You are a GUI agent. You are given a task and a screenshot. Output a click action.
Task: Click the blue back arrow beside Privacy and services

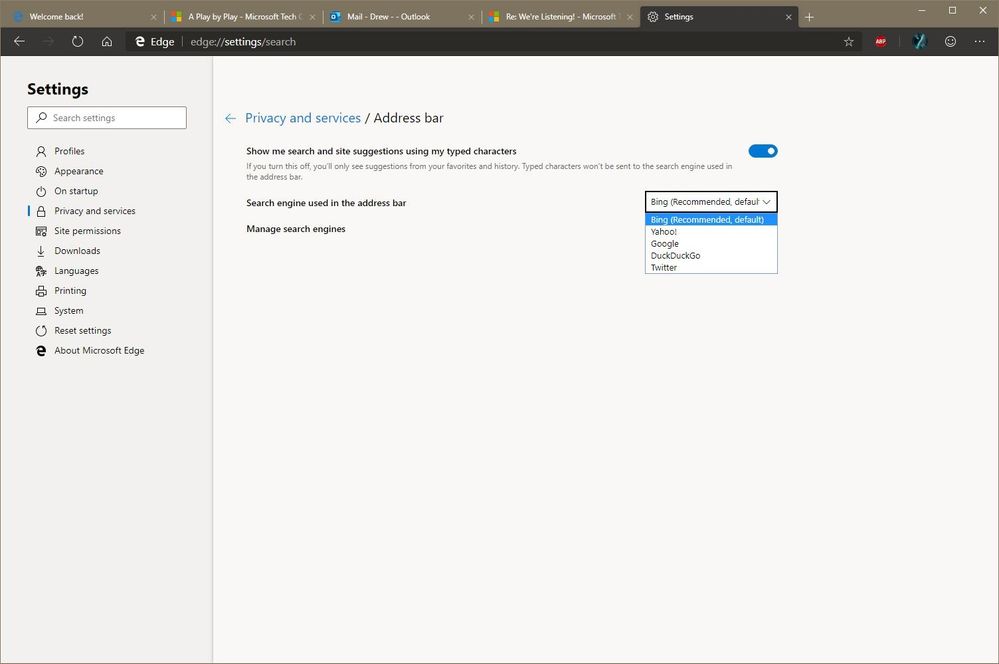pos(231,118)
